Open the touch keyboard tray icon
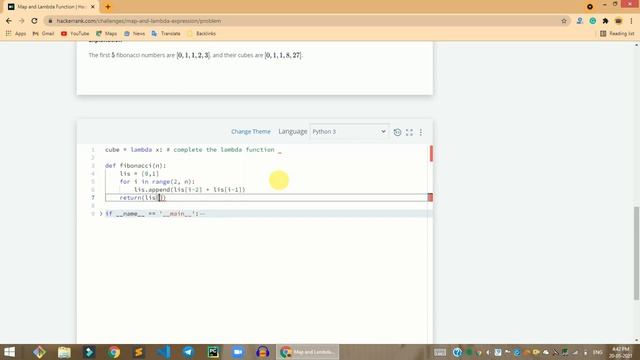Screen dimensions: 640x360 pos(440,352)
